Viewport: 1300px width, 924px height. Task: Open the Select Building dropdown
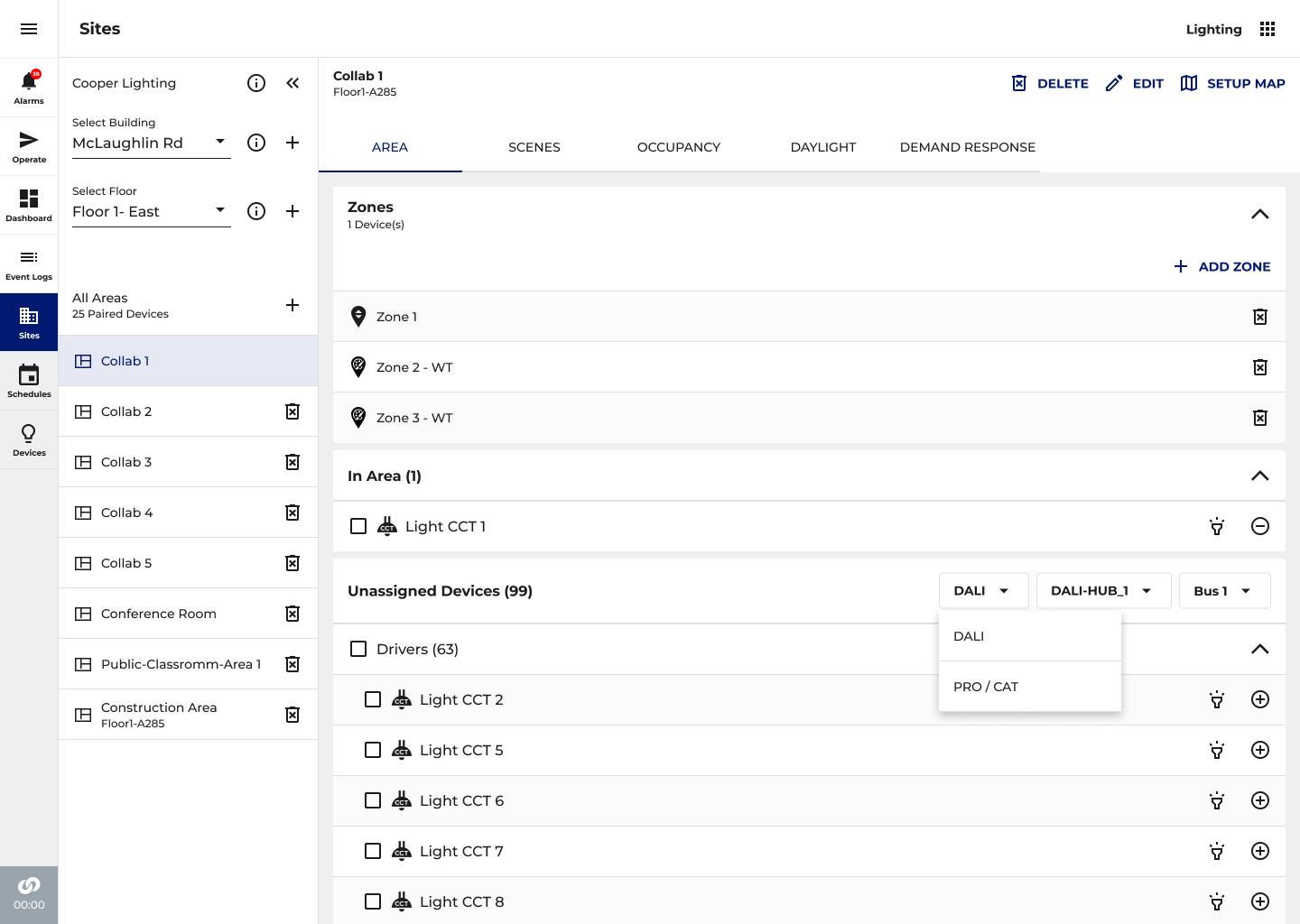click(152, 143)
